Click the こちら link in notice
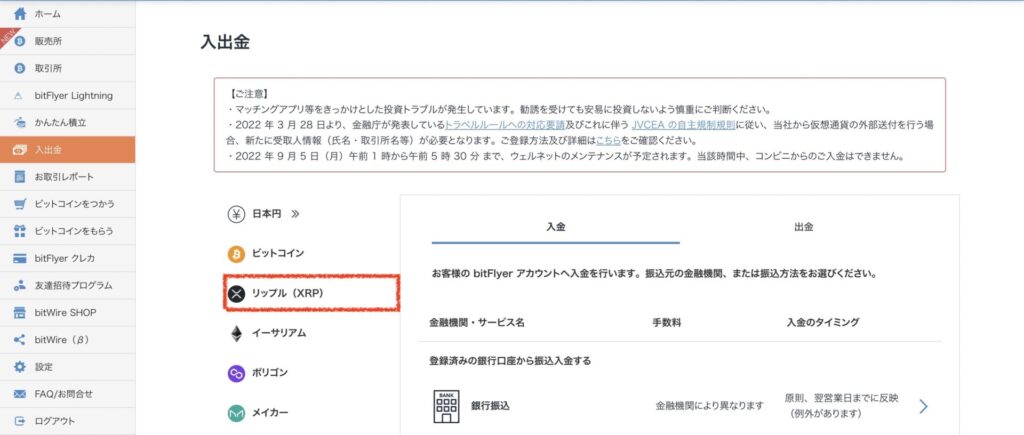This screenshot has width=1024, height=435. coord(609,140)
